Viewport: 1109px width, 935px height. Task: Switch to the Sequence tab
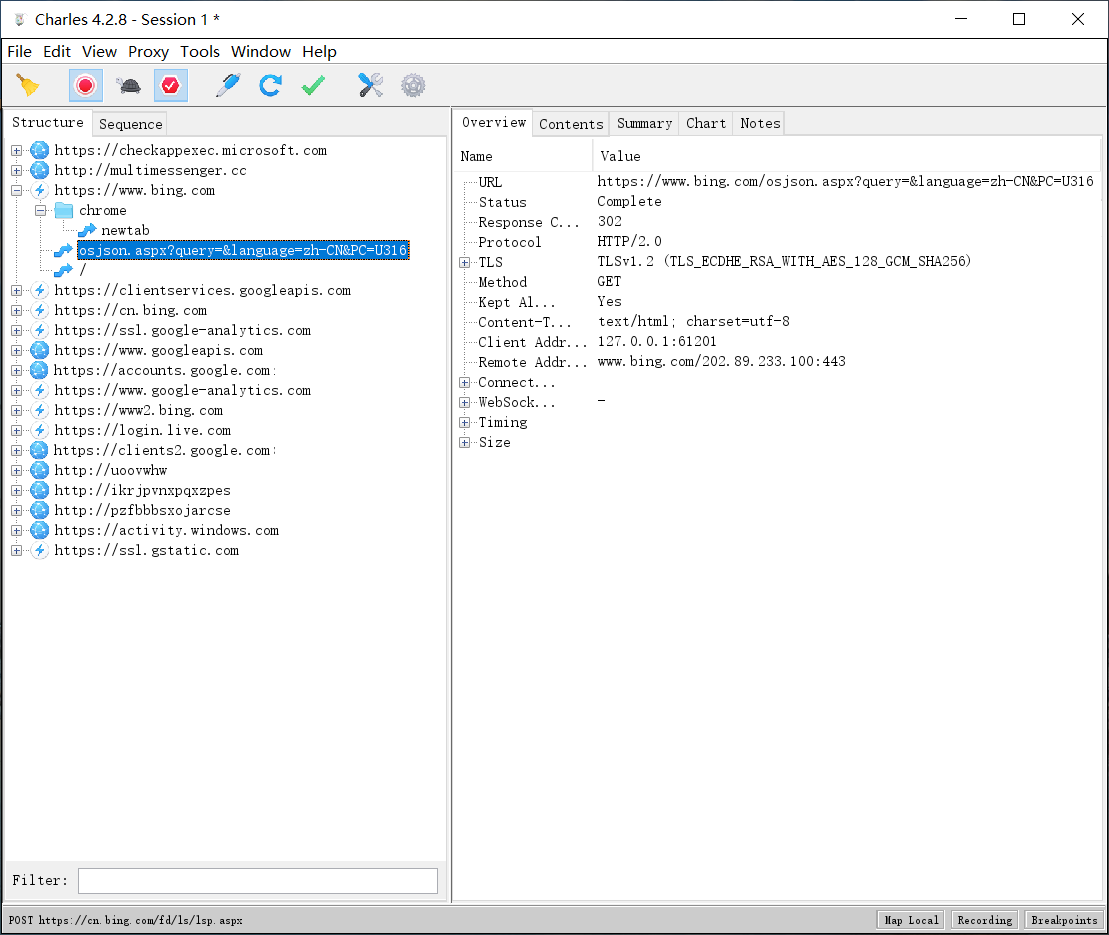pos(130,124)
